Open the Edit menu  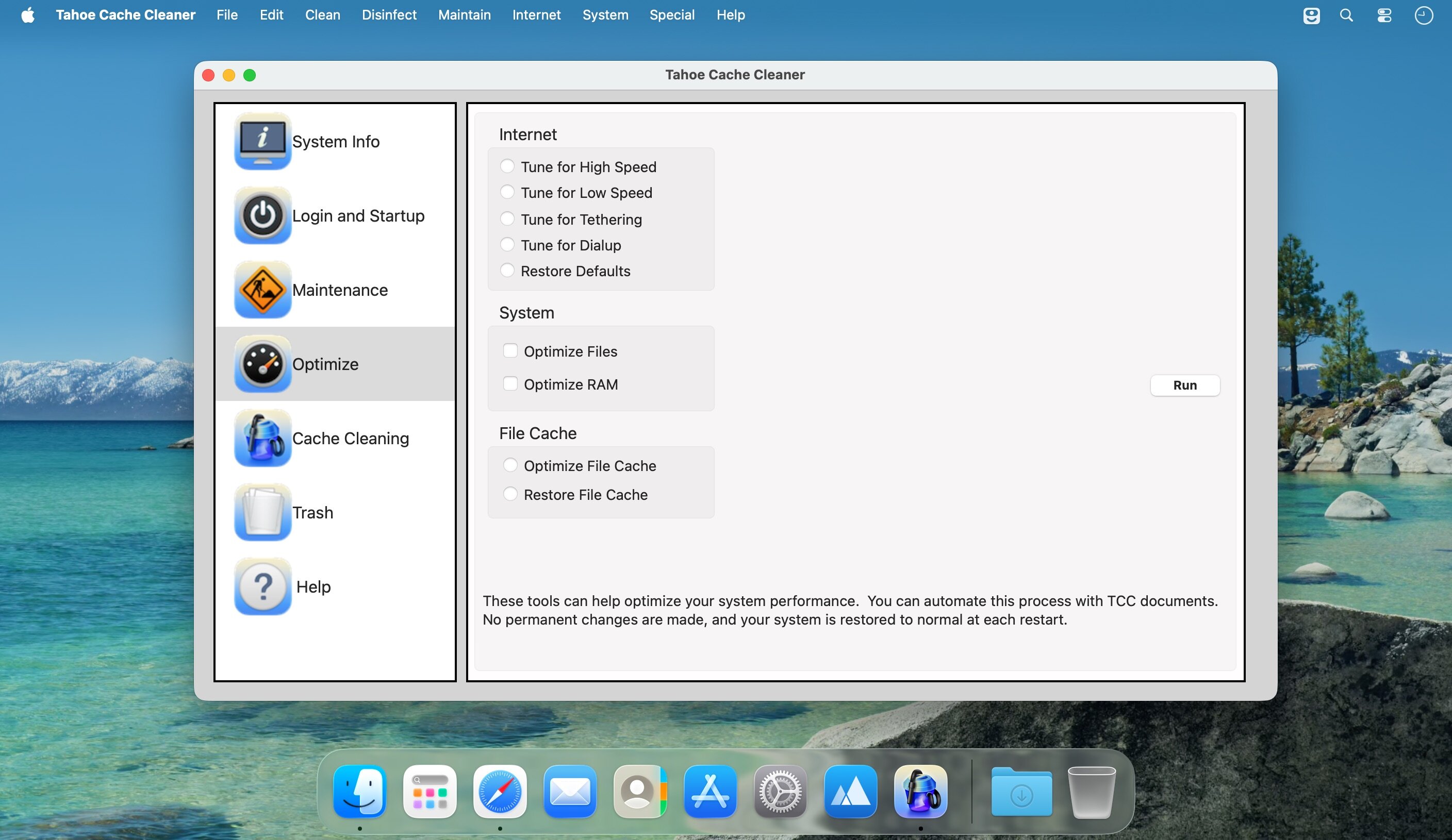271,15
